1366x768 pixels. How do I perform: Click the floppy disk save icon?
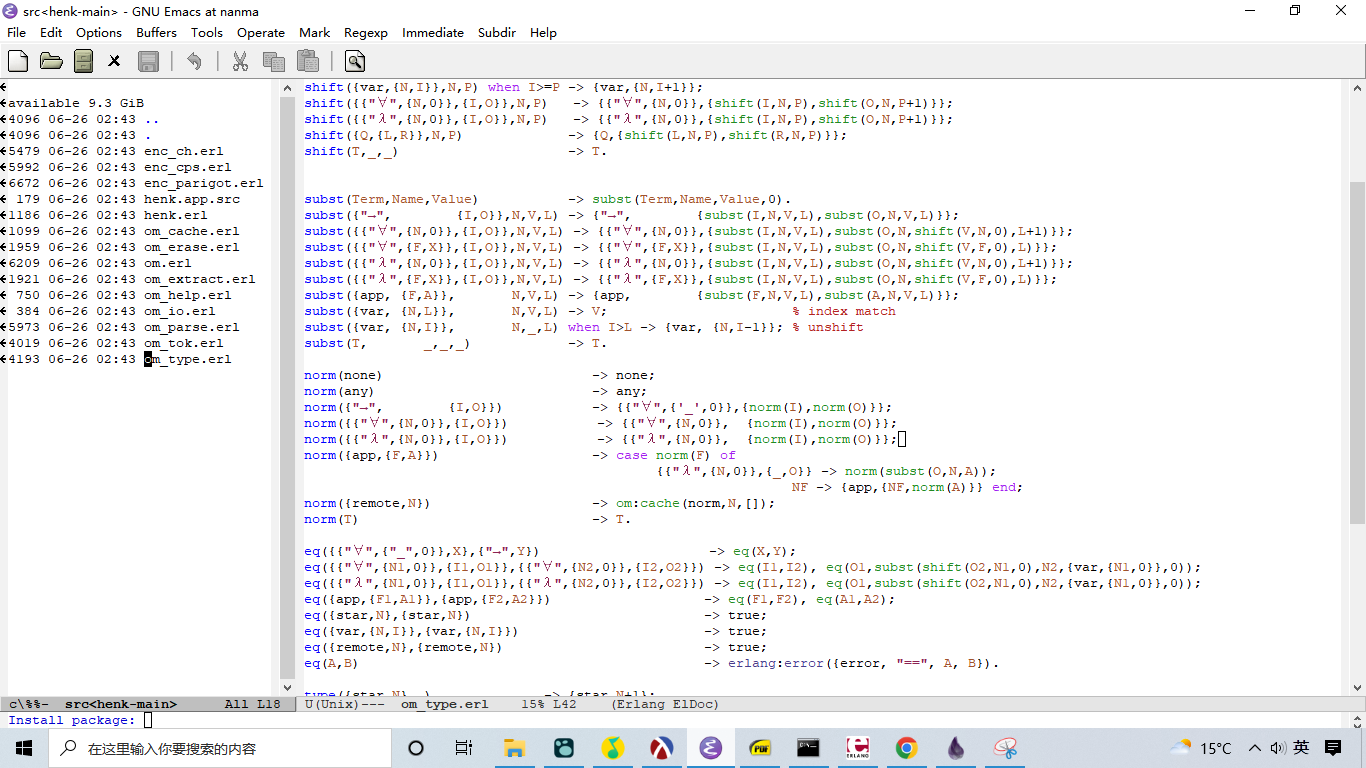(148, 62)
